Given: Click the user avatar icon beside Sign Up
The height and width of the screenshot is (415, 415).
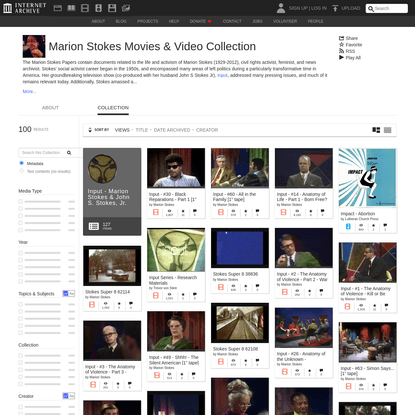Looking at the screenshot, I should [281, 8].
